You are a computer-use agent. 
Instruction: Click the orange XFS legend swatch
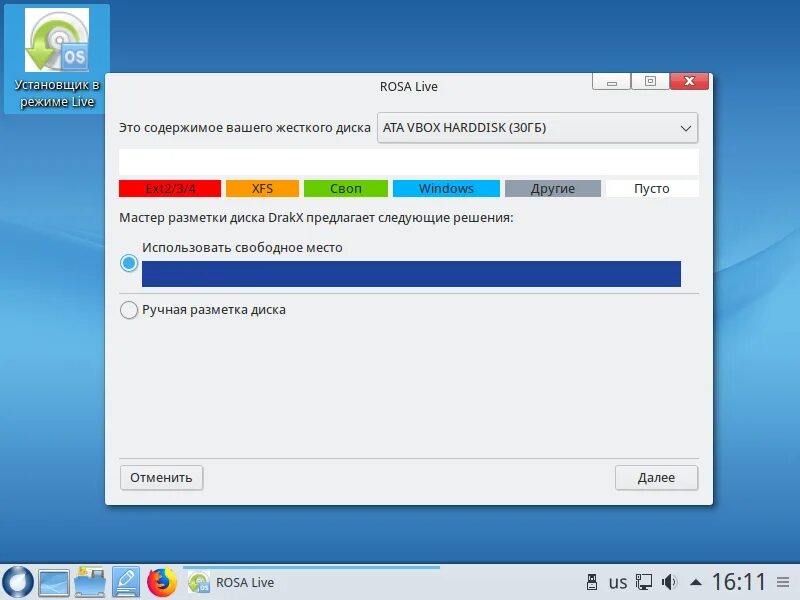[262, 188]
